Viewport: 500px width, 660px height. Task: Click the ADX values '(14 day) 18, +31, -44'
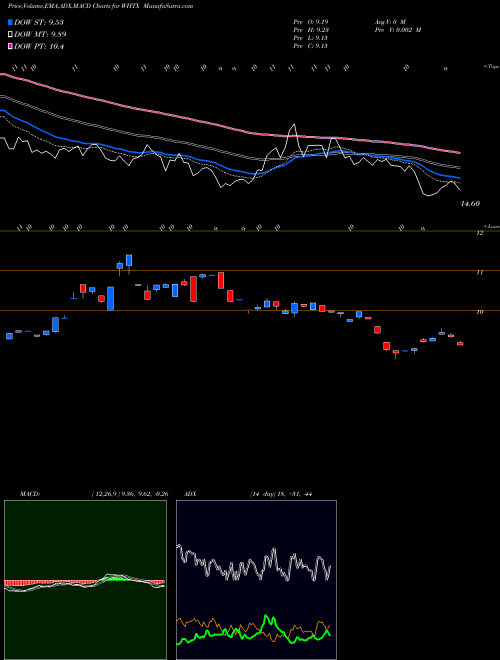pyautogui.click(x=280, y=494)
